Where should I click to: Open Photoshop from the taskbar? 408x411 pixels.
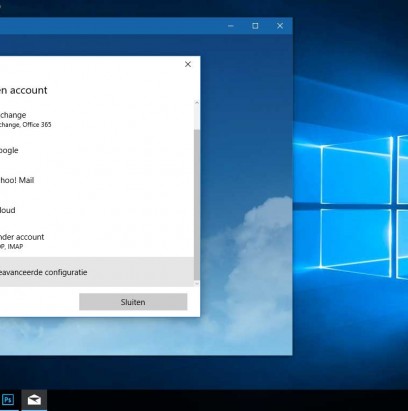click(x=8, y=399)
